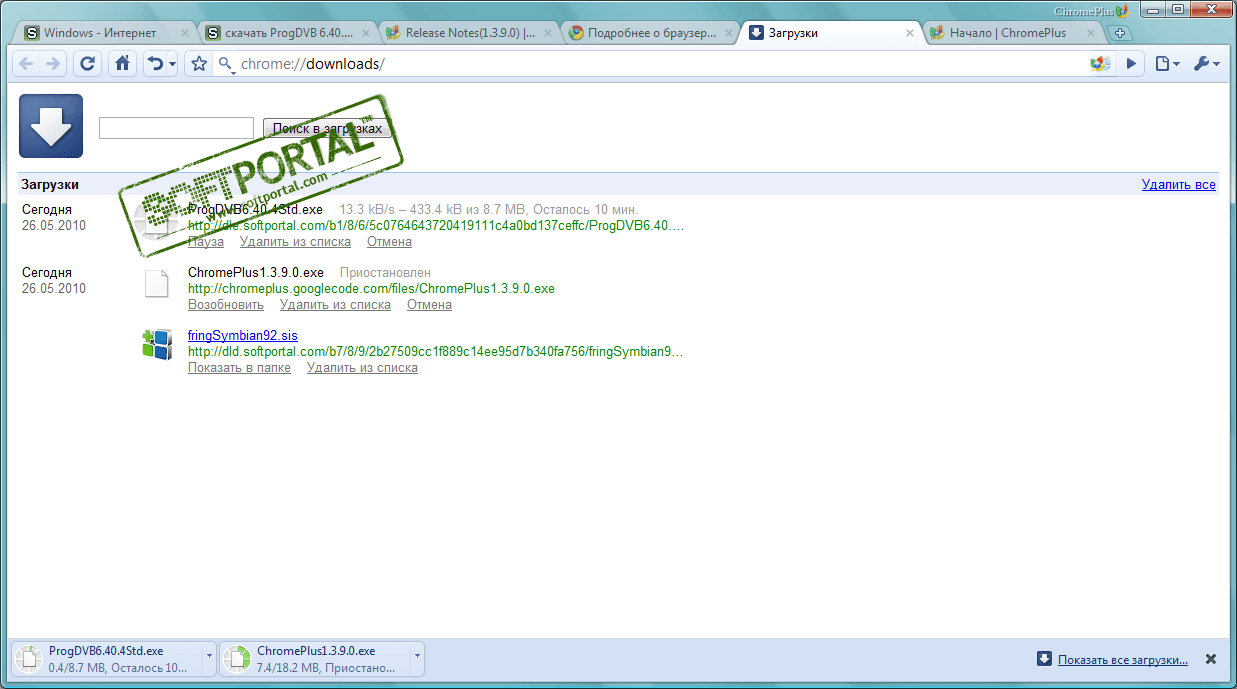Click the download arrow icon beside Показать все загрузки
The height and width of the screenshot is (689, 1237).
tap(1045, 659)
